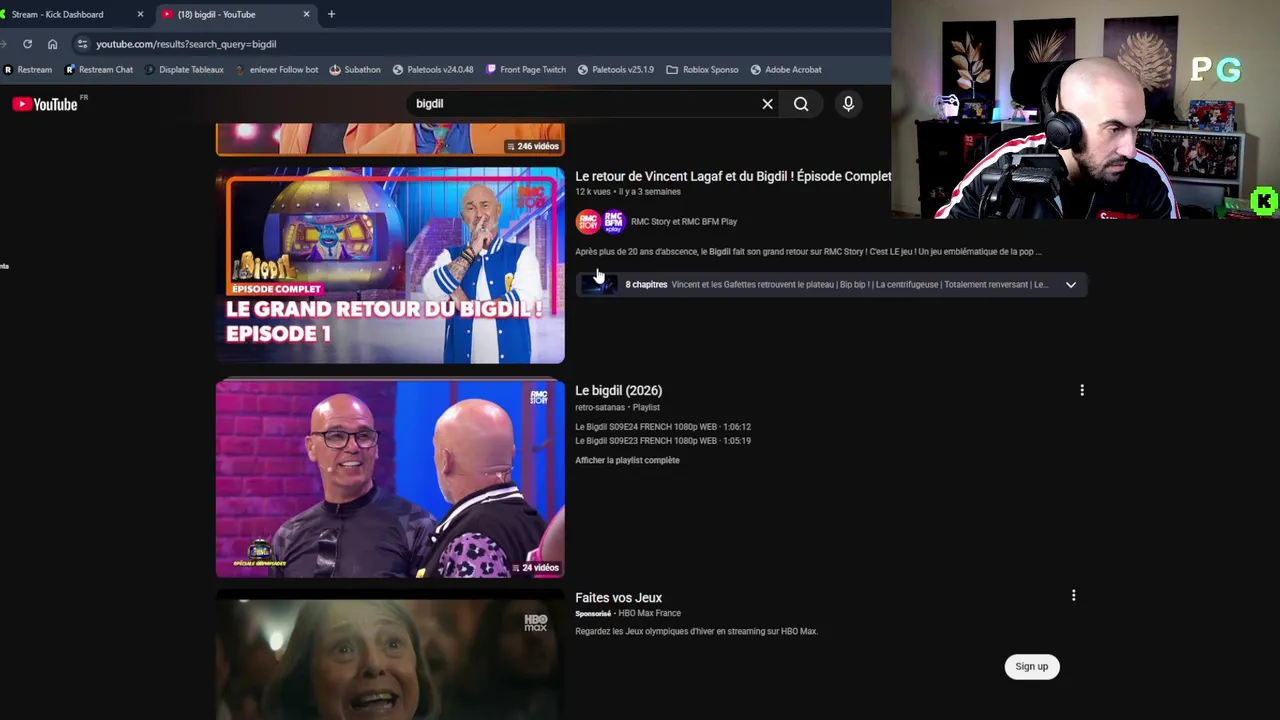Click the ad text Regardez les Jeux olympiques d'hiver
The width and height of the screenshot is (1280, 720).
[x=696, y=632]
